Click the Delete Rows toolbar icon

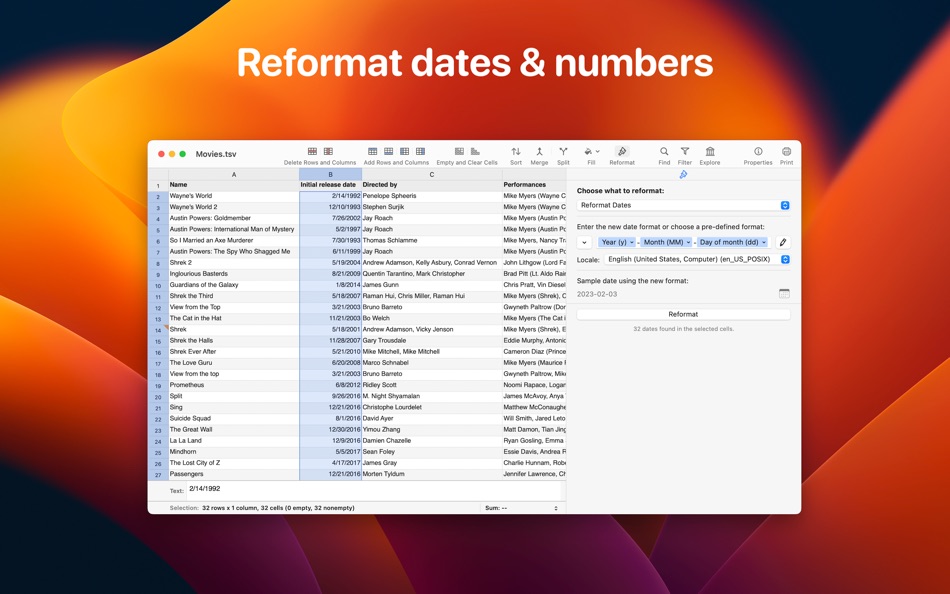coord(312,152)
